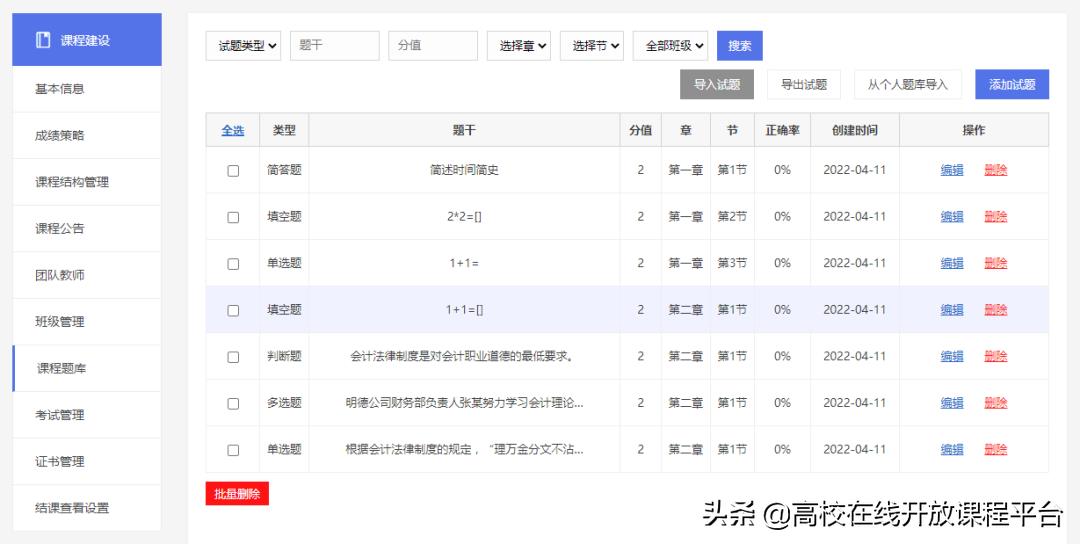Open 证书管理 from the side menu
The width and height of the screenshot is (1080, 544).
click(x=60, y=462)
